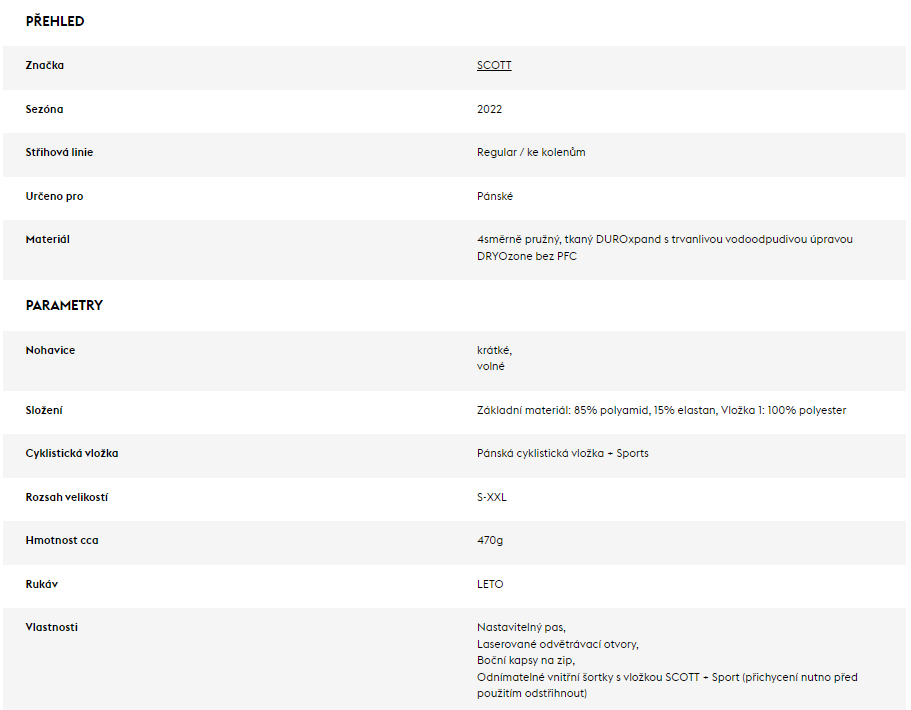The image size is (911, 710).
Task: Click the Vlastnosti row label
Action: click(x=52, y=627)
